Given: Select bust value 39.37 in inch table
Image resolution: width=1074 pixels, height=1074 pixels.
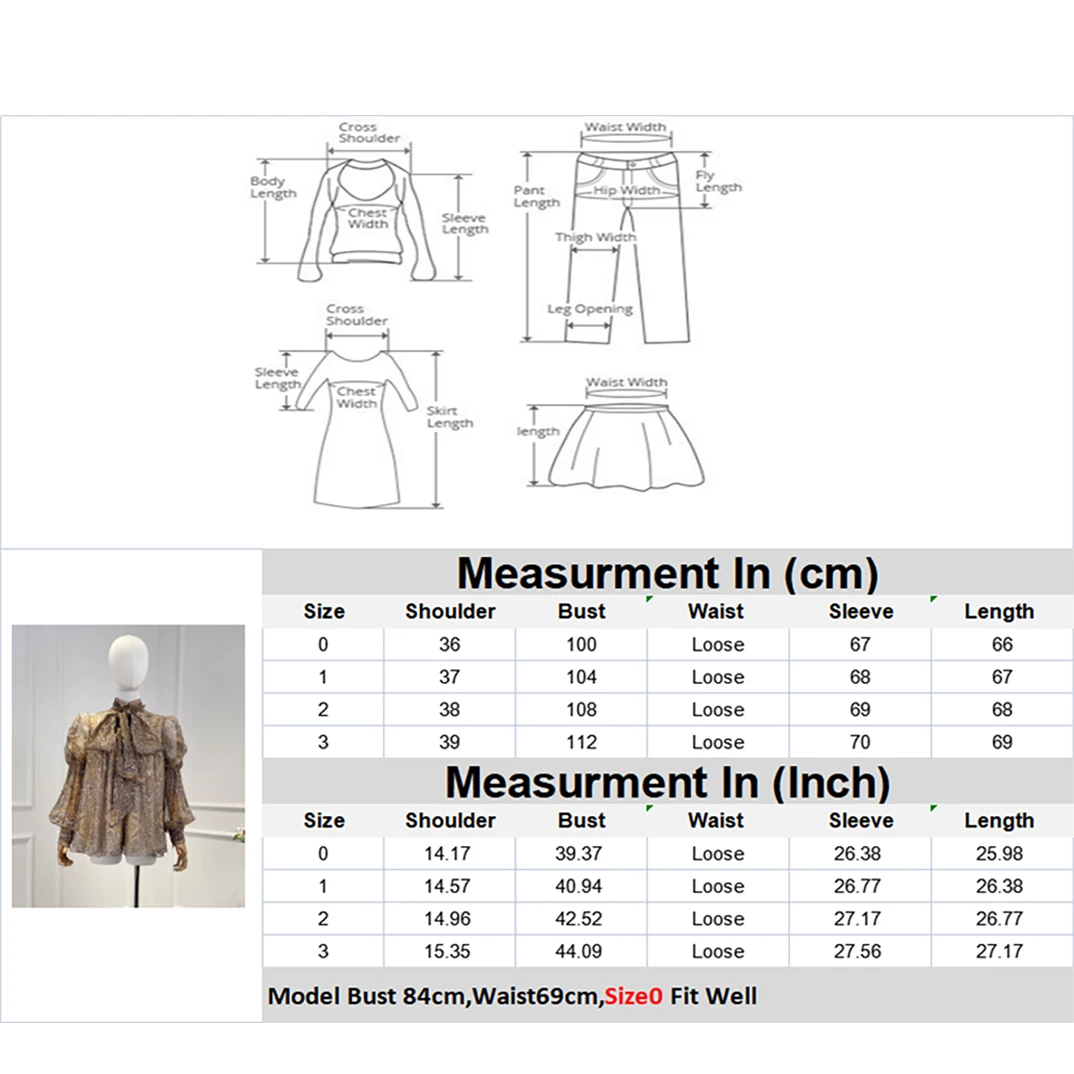Looking at the screenshot, I should (579, 853).
